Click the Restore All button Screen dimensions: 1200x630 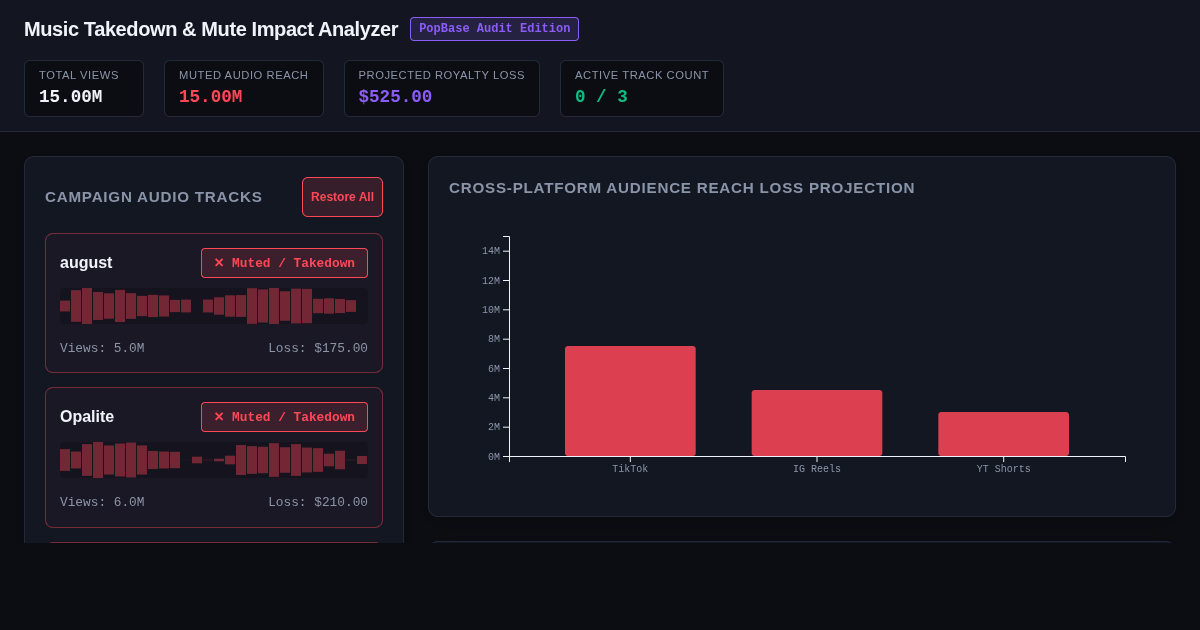(x=342, y=197)
